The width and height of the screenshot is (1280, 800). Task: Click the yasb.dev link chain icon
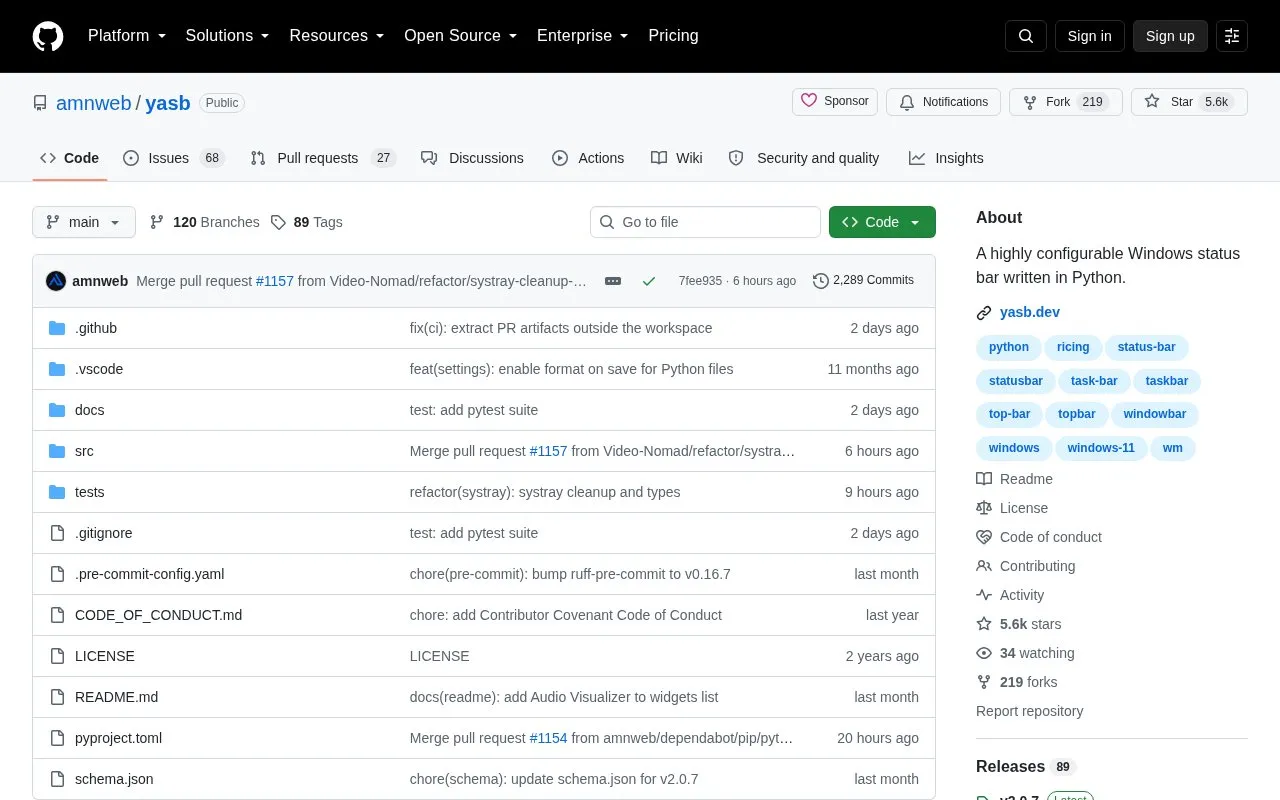tap(984, 313)
